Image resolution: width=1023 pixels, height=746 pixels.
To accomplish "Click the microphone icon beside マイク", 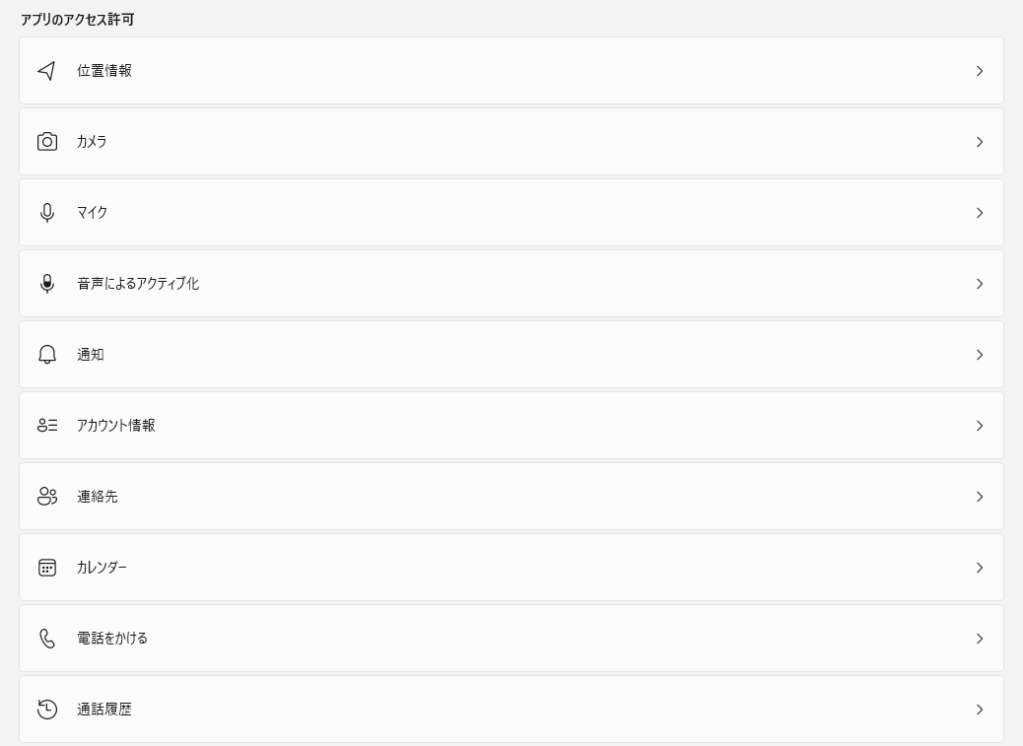I will pos(46,213).
